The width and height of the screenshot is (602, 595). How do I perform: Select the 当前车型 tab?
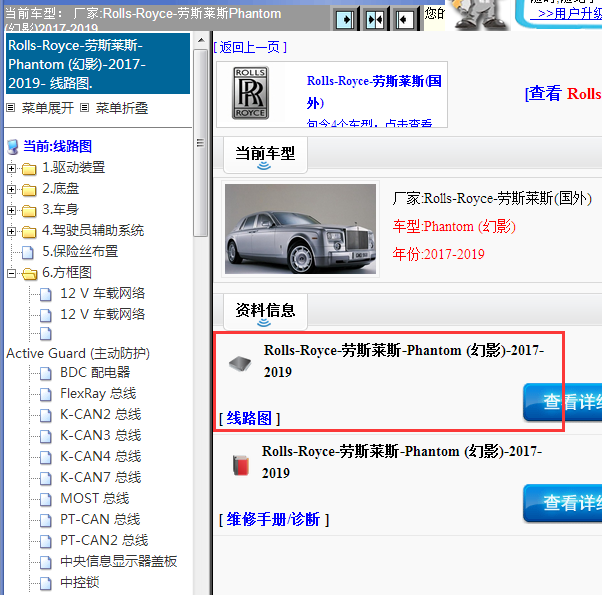265,154
